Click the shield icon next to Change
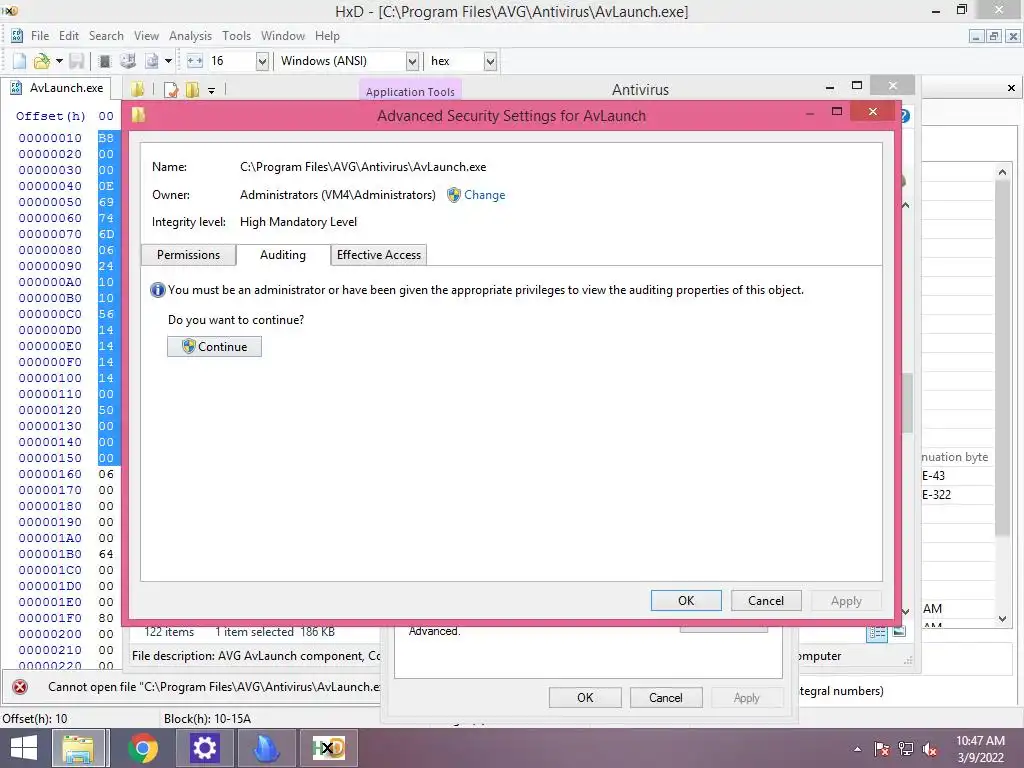The width and height of the screenshot is (1024, 768). tap(454, 195)
